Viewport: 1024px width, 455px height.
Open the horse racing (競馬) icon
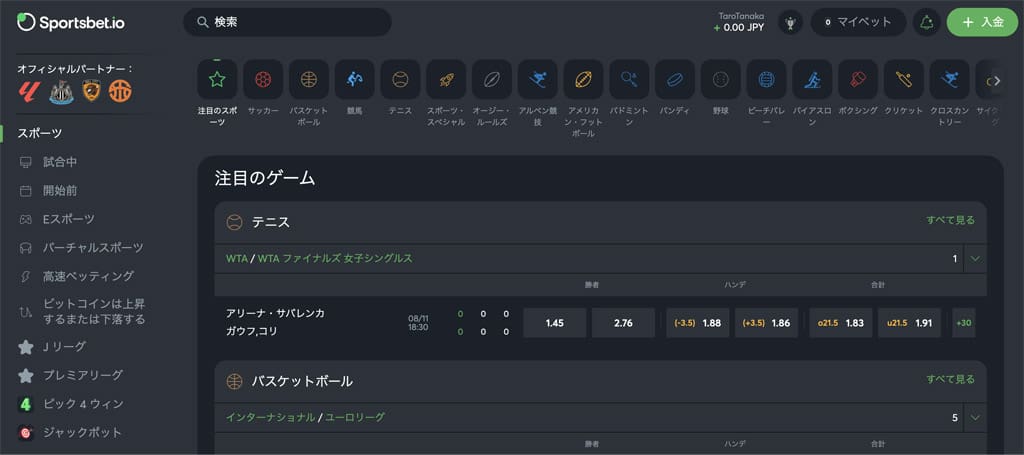[355, 80]
